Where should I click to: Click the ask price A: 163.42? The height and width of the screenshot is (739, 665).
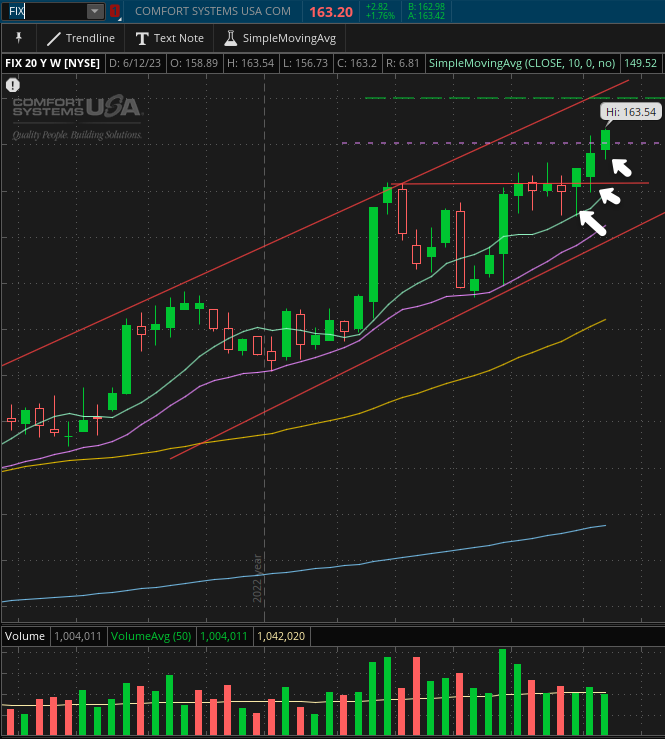(427, 16)
